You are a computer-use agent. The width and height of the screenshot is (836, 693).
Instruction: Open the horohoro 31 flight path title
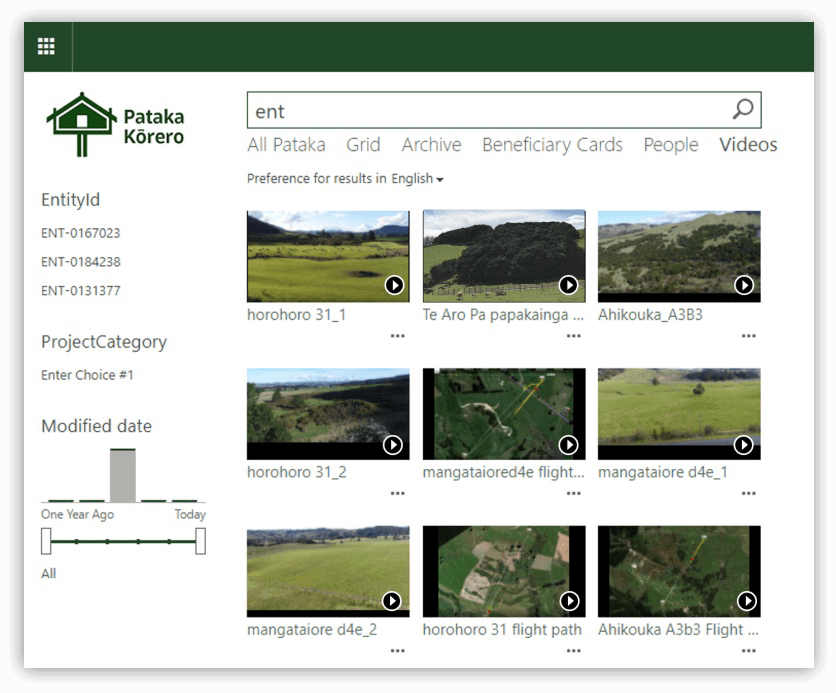click(x=502, y=630)
